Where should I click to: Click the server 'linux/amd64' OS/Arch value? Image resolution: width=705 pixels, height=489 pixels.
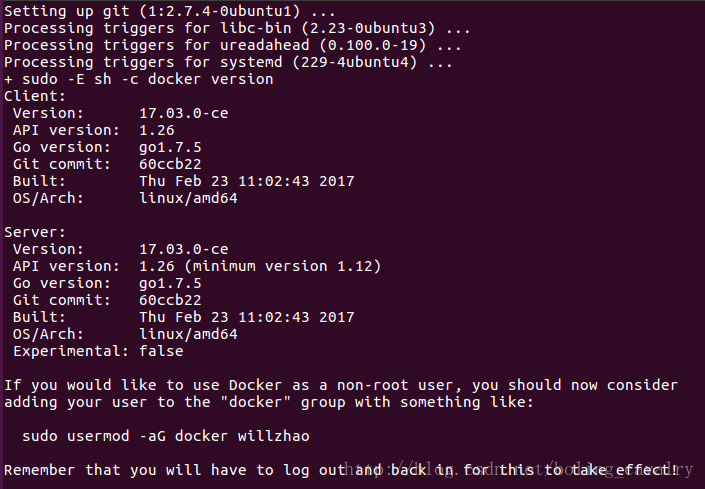click(x=188, y=334)
